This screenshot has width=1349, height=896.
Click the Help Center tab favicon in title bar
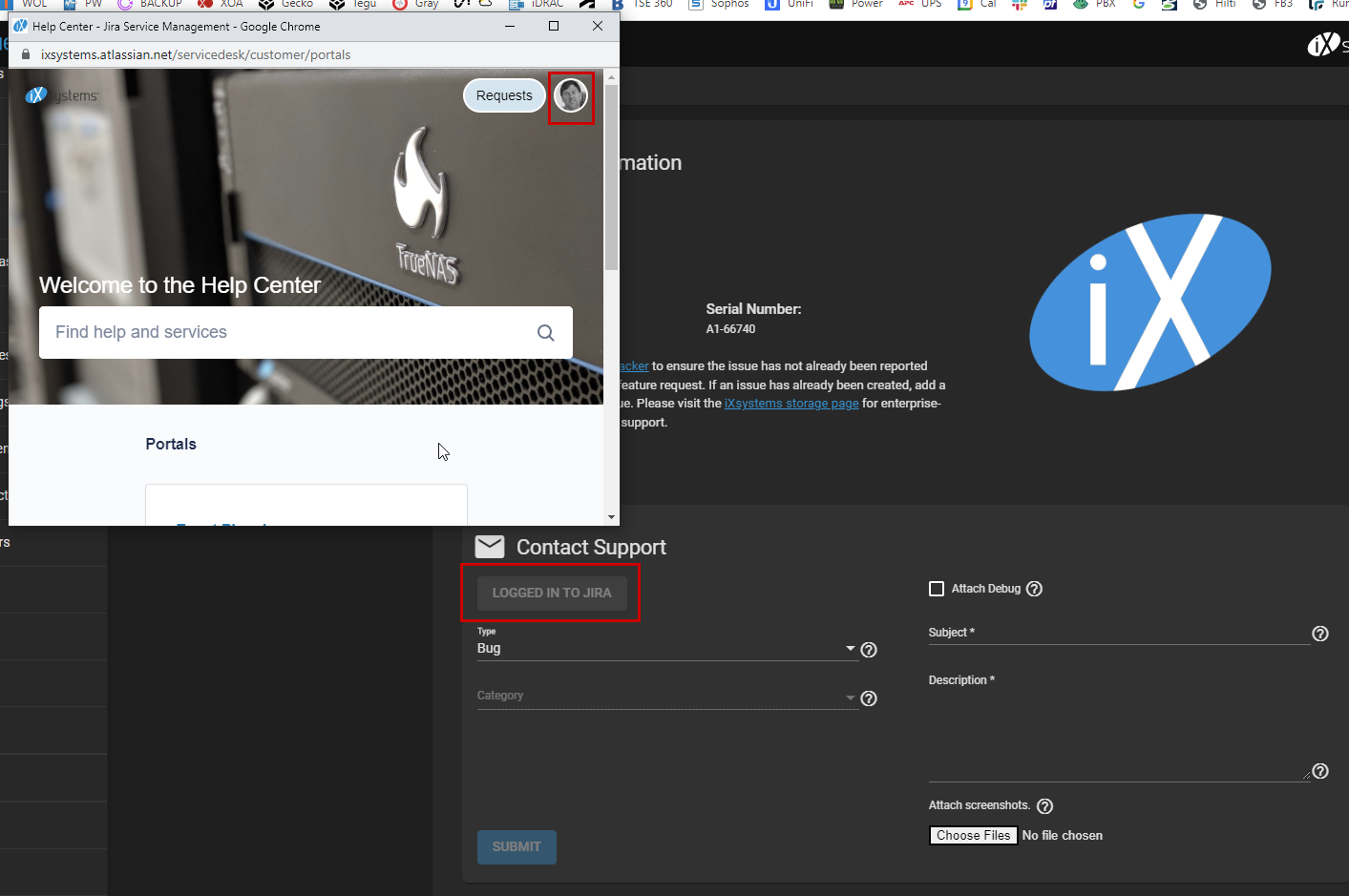click(x=20, y=26)
